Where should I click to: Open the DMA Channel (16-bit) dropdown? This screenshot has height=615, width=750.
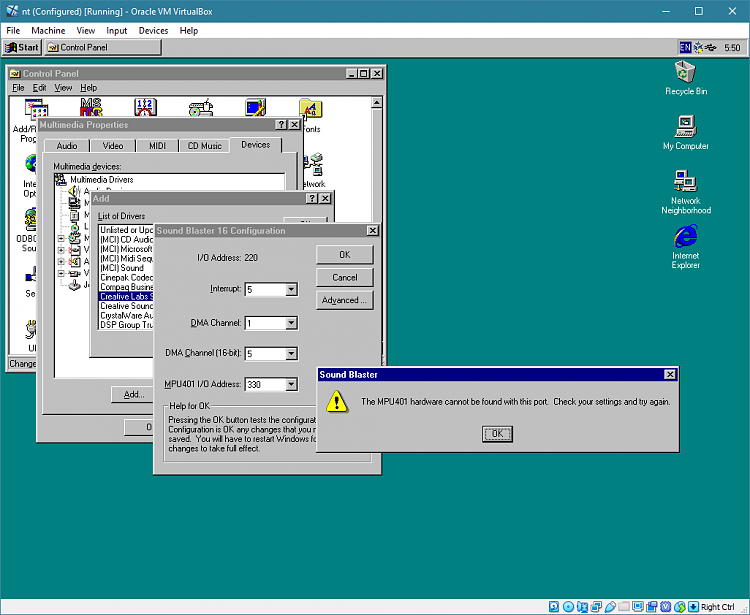[291, 354]
